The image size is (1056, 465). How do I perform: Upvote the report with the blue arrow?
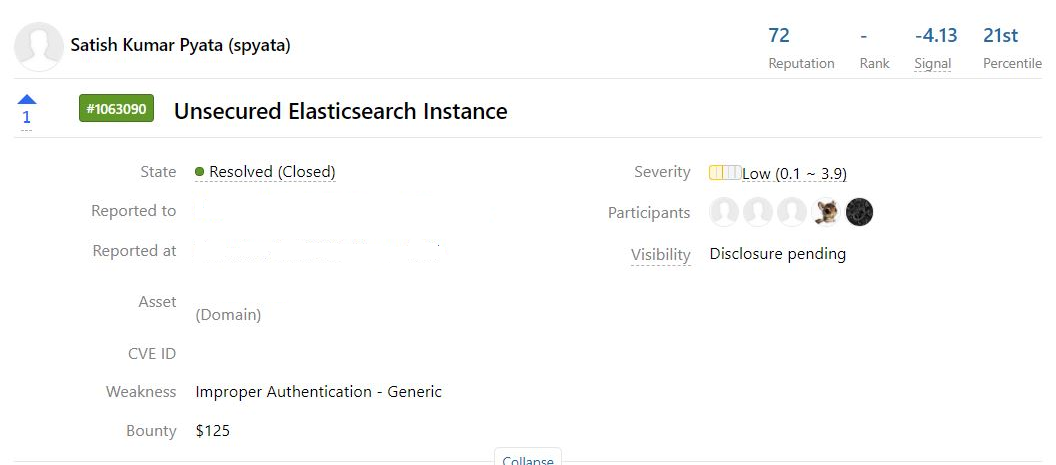(x=27, y=100)
